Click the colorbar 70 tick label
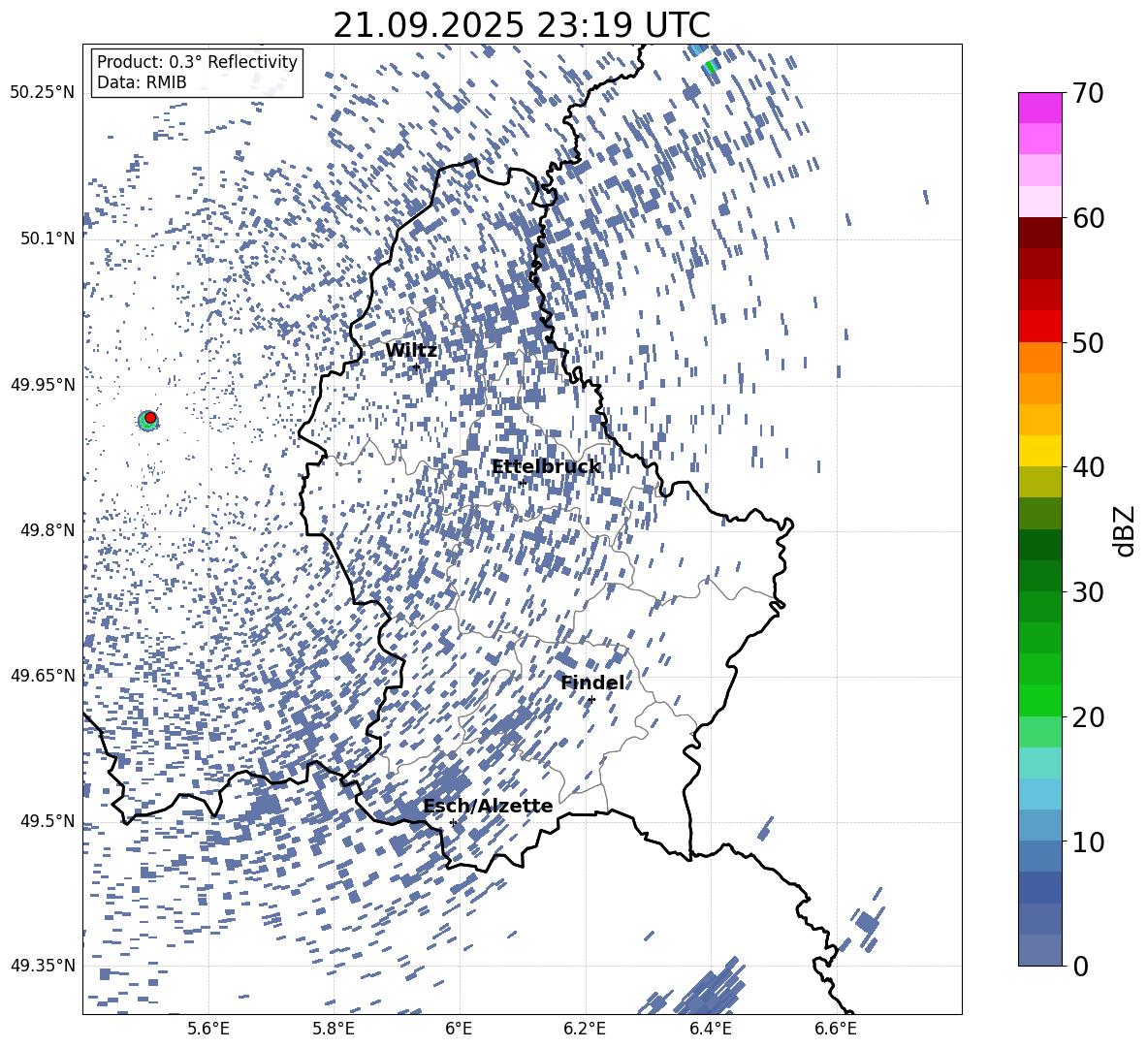Viewport: 1148px width, 1048px height. [1089, 93]
